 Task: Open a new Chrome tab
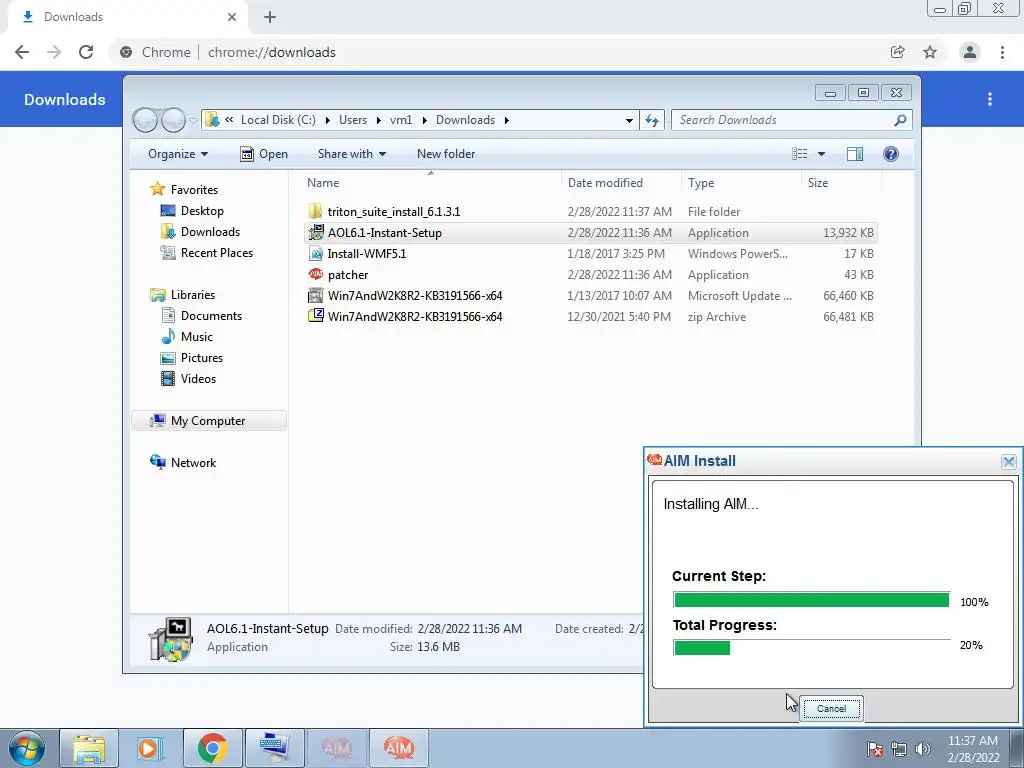tap(270, 17)
